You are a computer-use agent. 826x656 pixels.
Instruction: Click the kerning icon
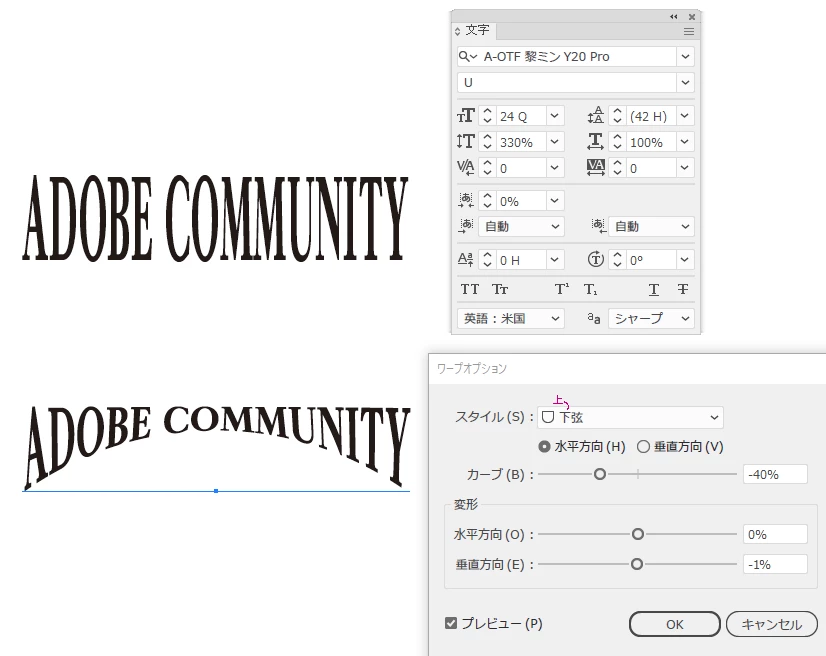466,168
